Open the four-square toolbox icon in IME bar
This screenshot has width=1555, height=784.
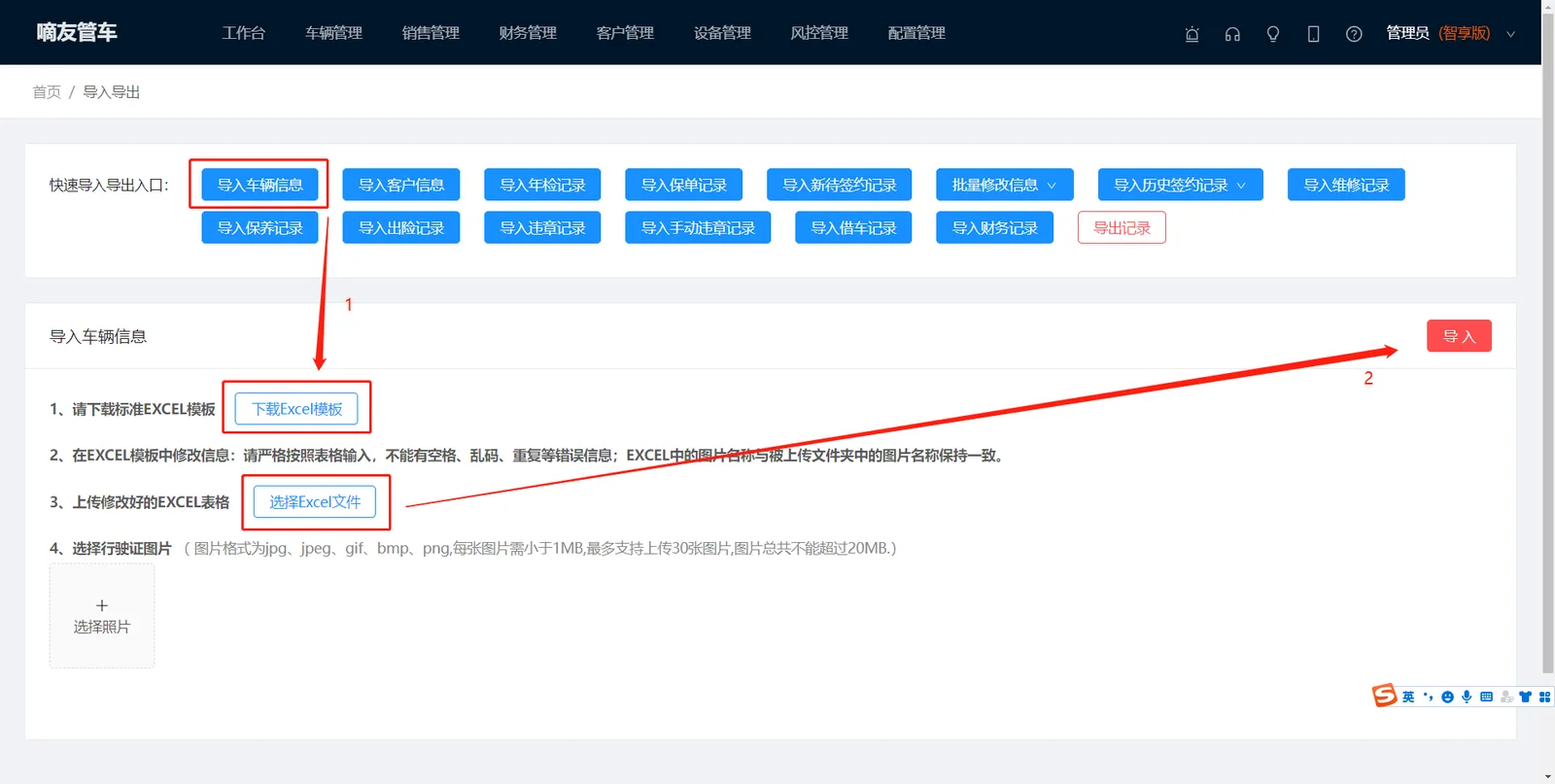pyautogui.click(x=1544, y=697)
